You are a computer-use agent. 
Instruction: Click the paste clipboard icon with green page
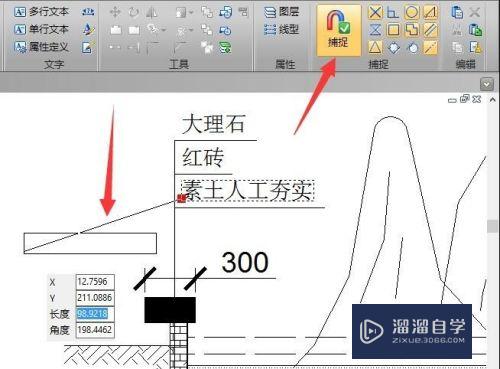[x=475, y=30]
